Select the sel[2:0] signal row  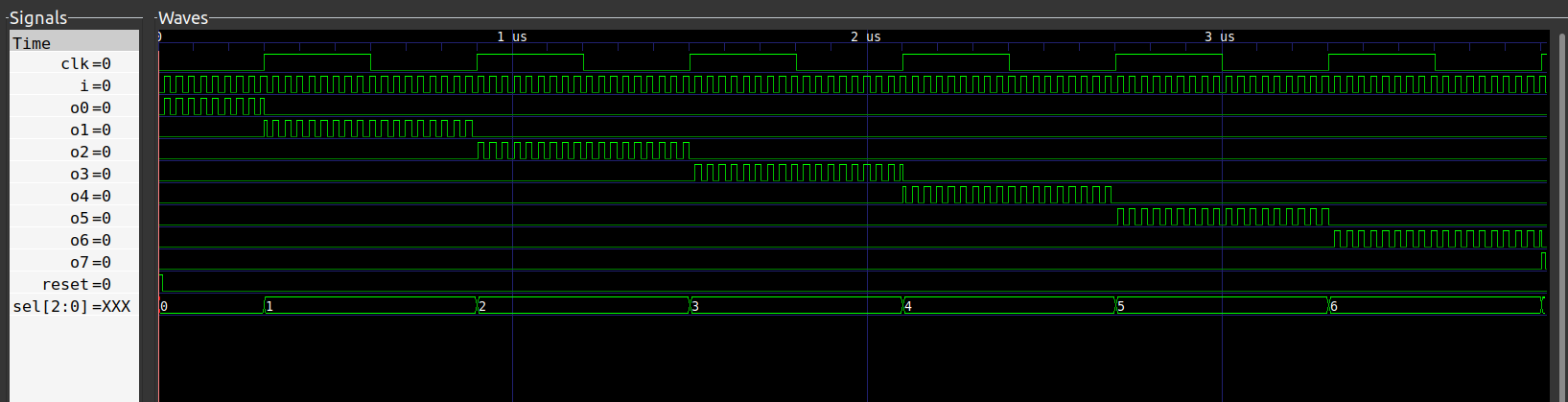point(75,306)
